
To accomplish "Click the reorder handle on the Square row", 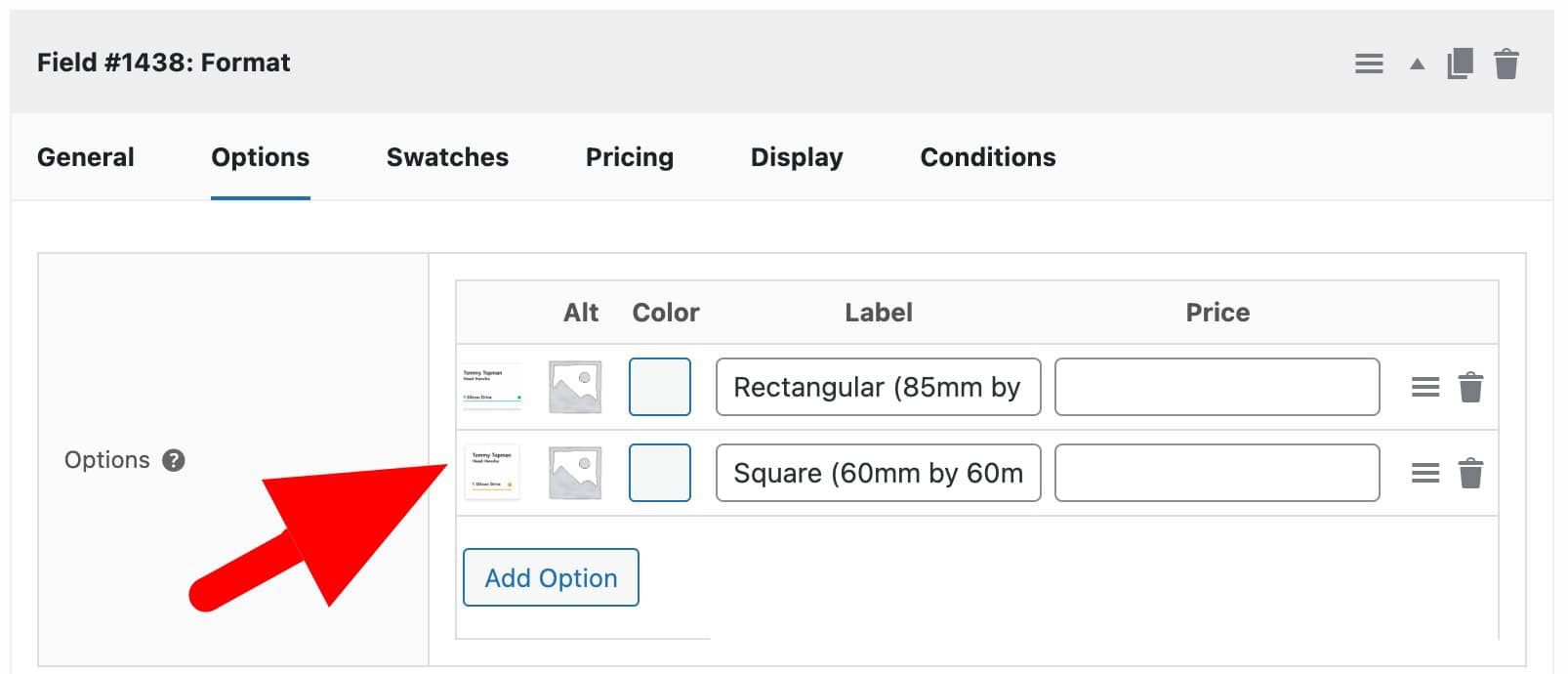I will click(x=1425, y=473).
